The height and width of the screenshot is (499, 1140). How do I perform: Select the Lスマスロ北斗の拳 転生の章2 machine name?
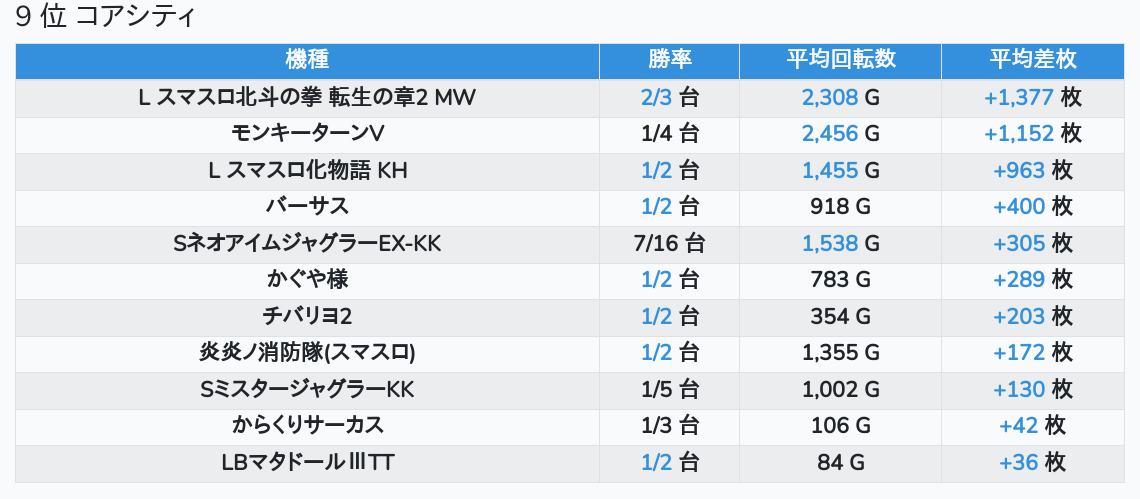[307, 97]
